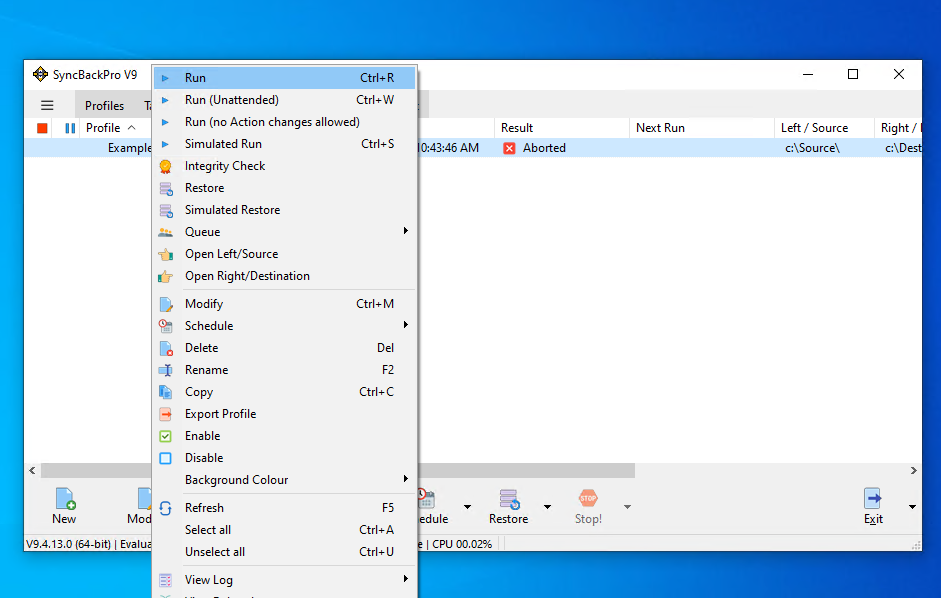The image size is (941, 598).
Task: Click the scrollbar left arrow
Action: pos(32,471)
